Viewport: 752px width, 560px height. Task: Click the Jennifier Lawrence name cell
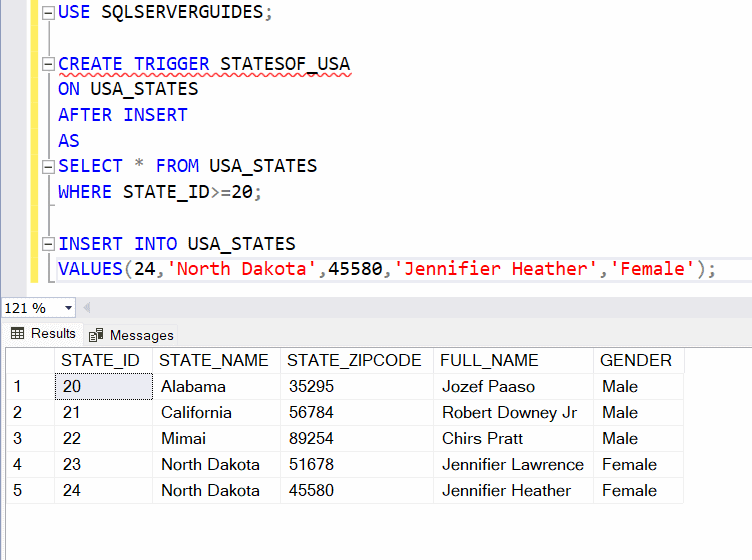tap(513, 464)
